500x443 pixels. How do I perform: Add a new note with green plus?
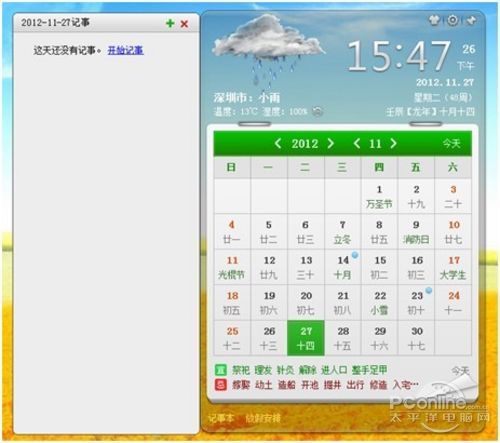click(x=170, y=24)
